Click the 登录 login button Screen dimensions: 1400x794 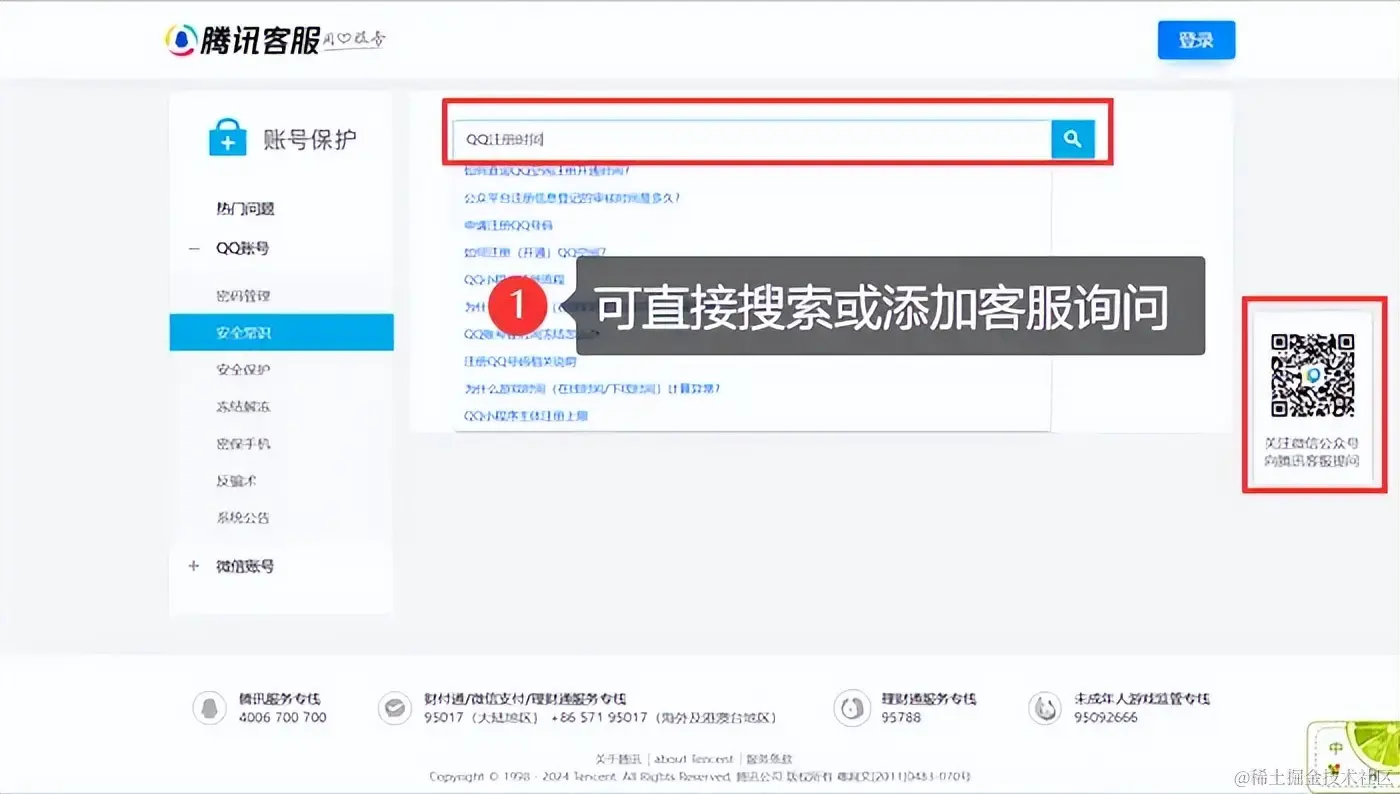(x=1196, y=40)
